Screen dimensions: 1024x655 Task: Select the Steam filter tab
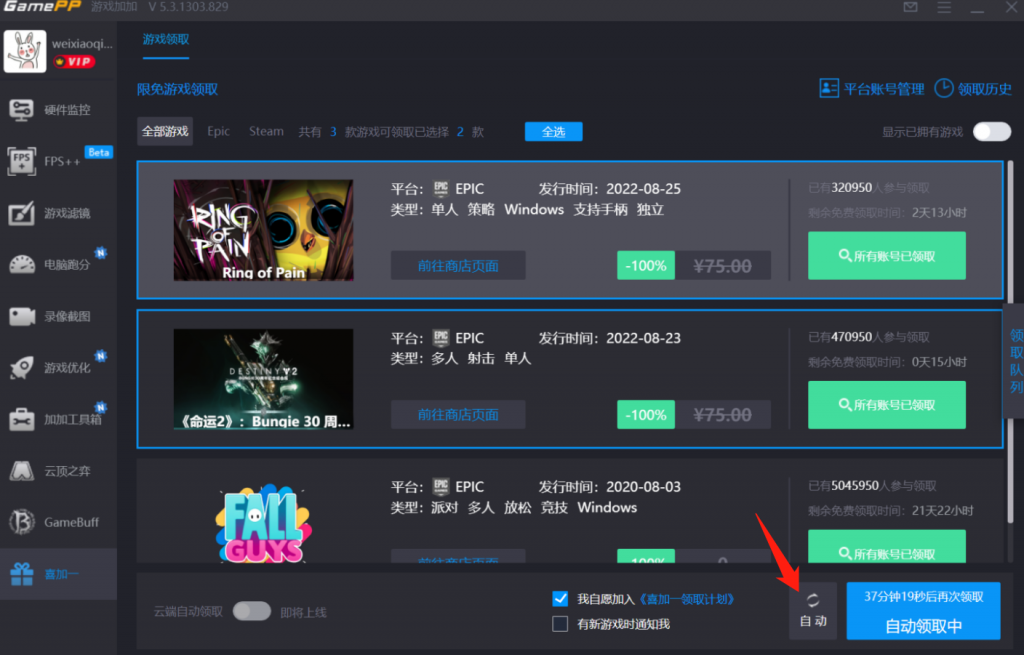click(266, 131)
